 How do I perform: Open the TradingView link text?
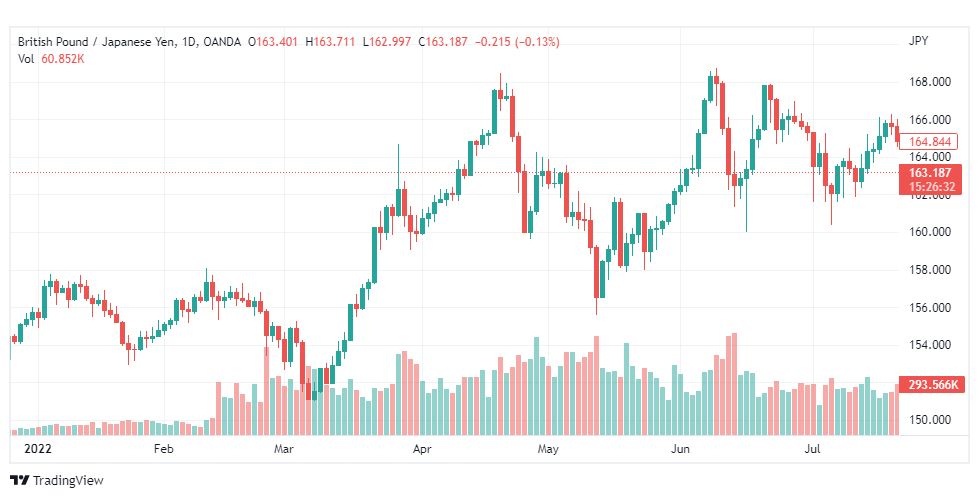[x=68, y=481]
